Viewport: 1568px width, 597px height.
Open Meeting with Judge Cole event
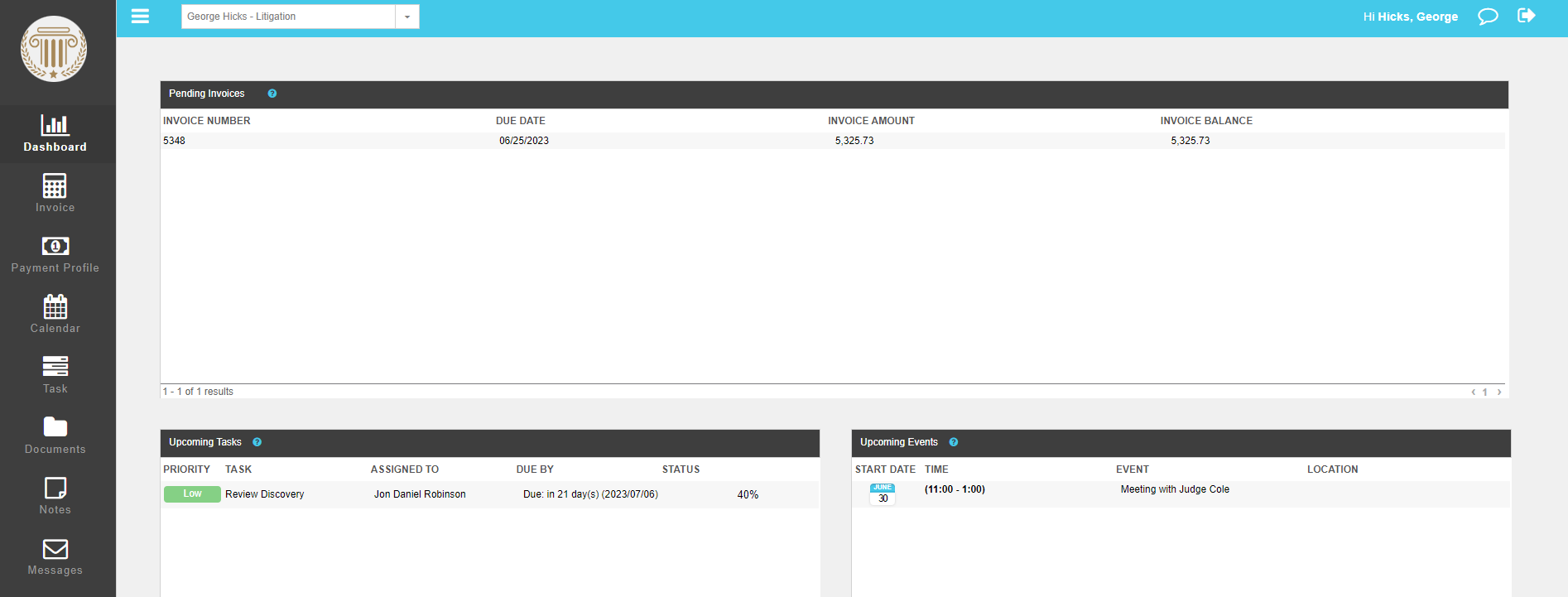pyautogui.click(x=1174, y=489)
